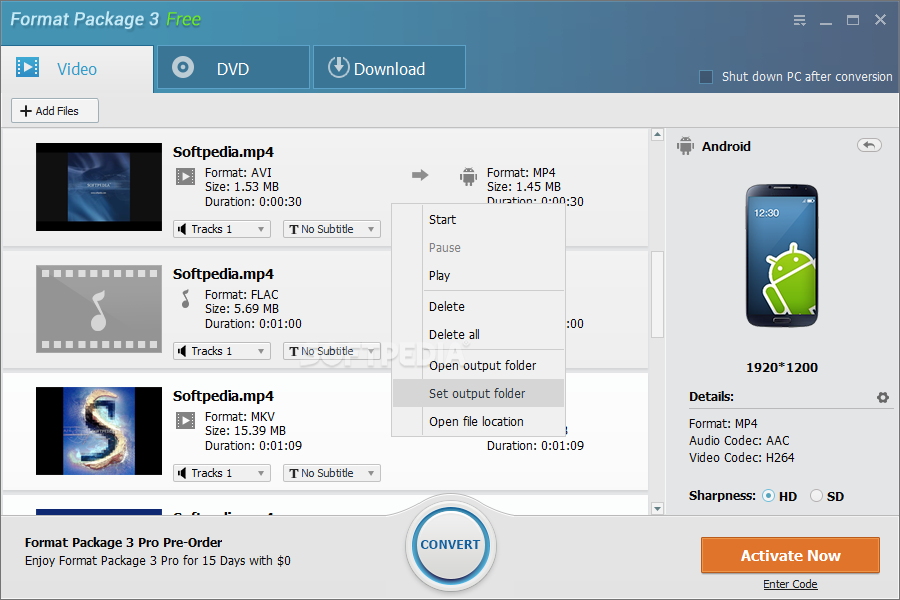Click the scroll up arrow of file list
900x600 pixels.
[658, 135]
